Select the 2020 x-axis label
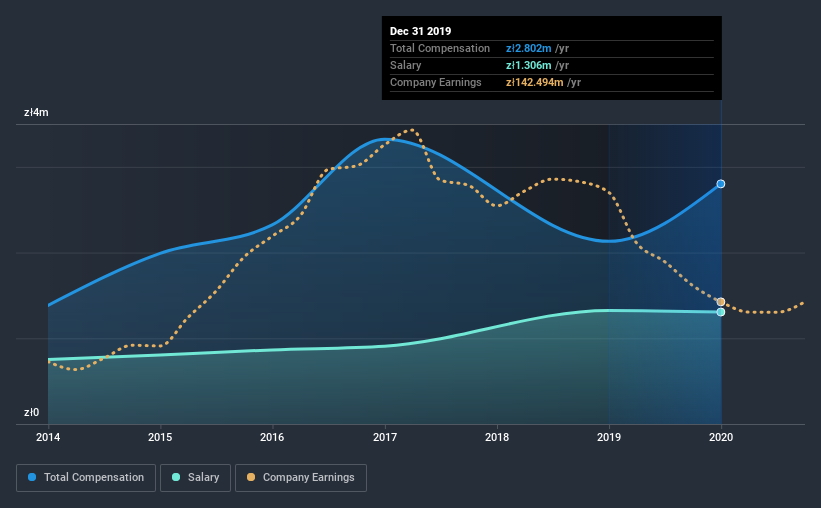 (721, 437)
